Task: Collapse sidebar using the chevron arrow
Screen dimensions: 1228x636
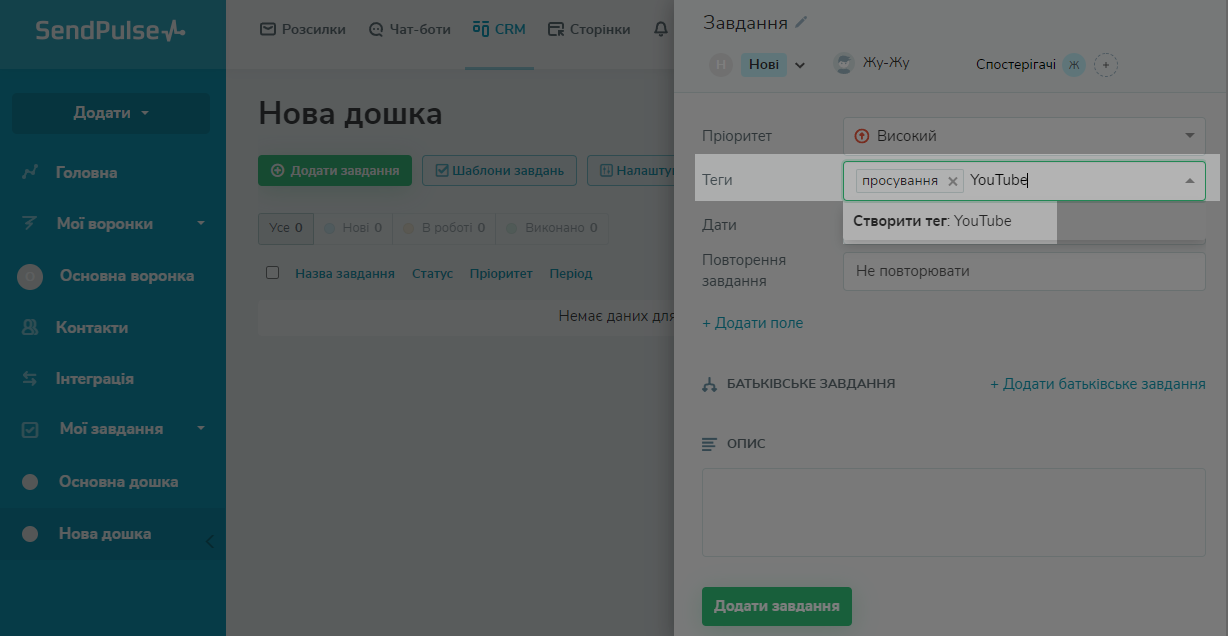Action: pyautogui.click(x=210, y=541)
